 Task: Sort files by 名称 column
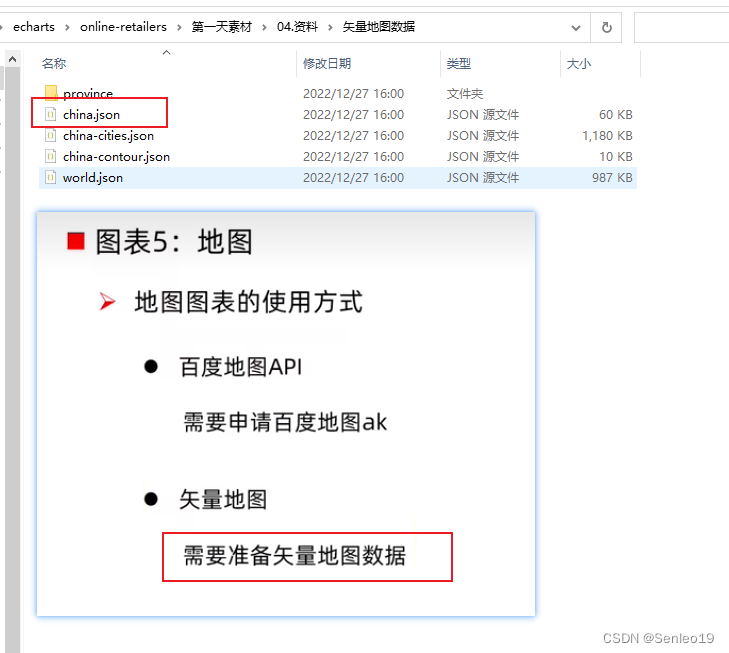click(54, 63)
